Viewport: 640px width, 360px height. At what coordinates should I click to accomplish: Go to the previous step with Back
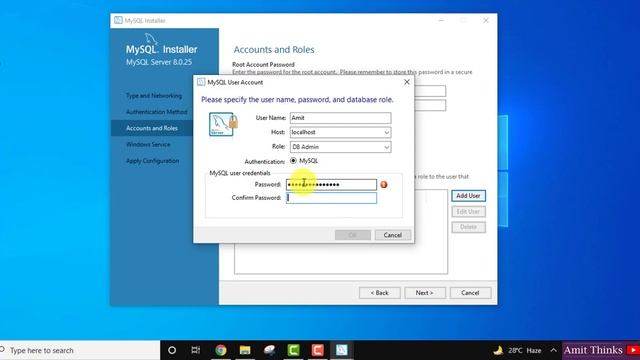coord(380,293)
